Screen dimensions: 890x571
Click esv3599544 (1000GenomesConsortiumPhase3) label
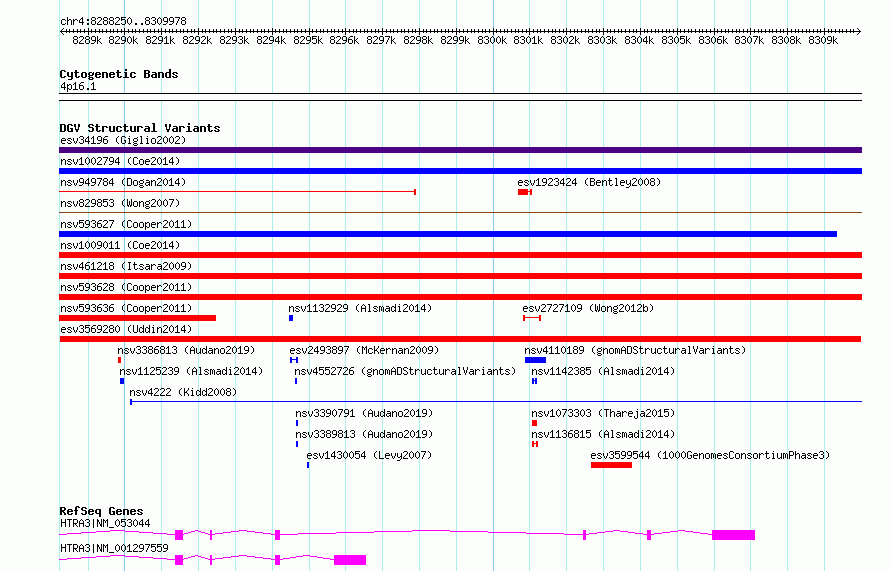pos(710,455)
